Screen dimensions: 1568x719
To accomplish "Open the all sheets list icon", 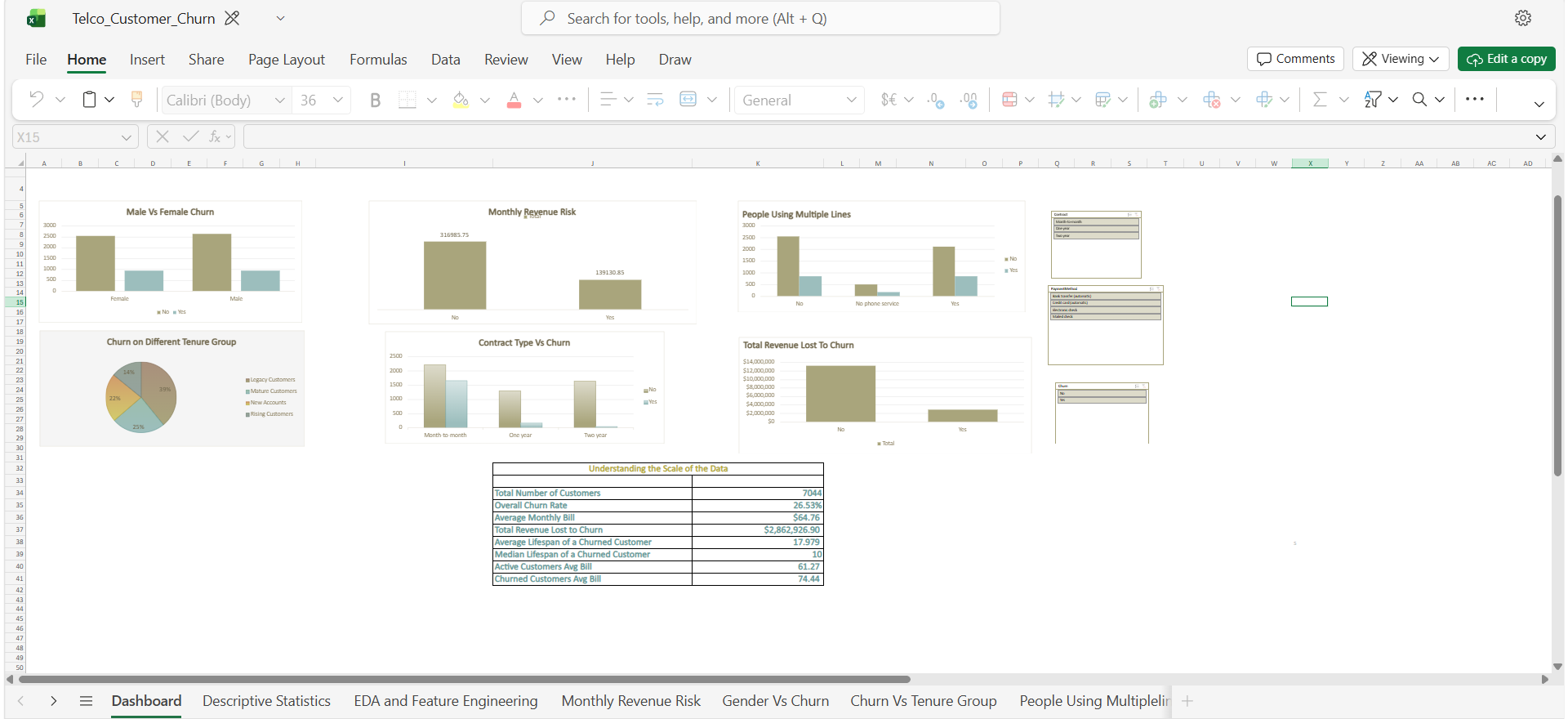I will 86,701.
